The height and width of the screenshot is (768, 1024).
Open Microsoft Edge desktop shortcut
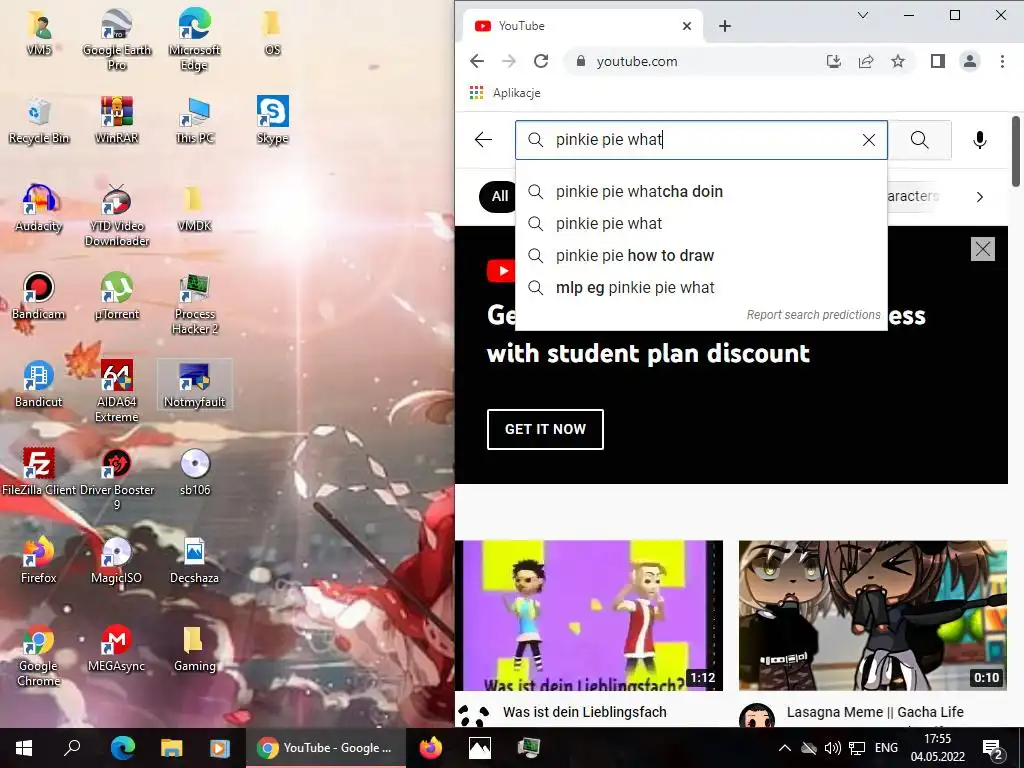click(x=194, y=39)
